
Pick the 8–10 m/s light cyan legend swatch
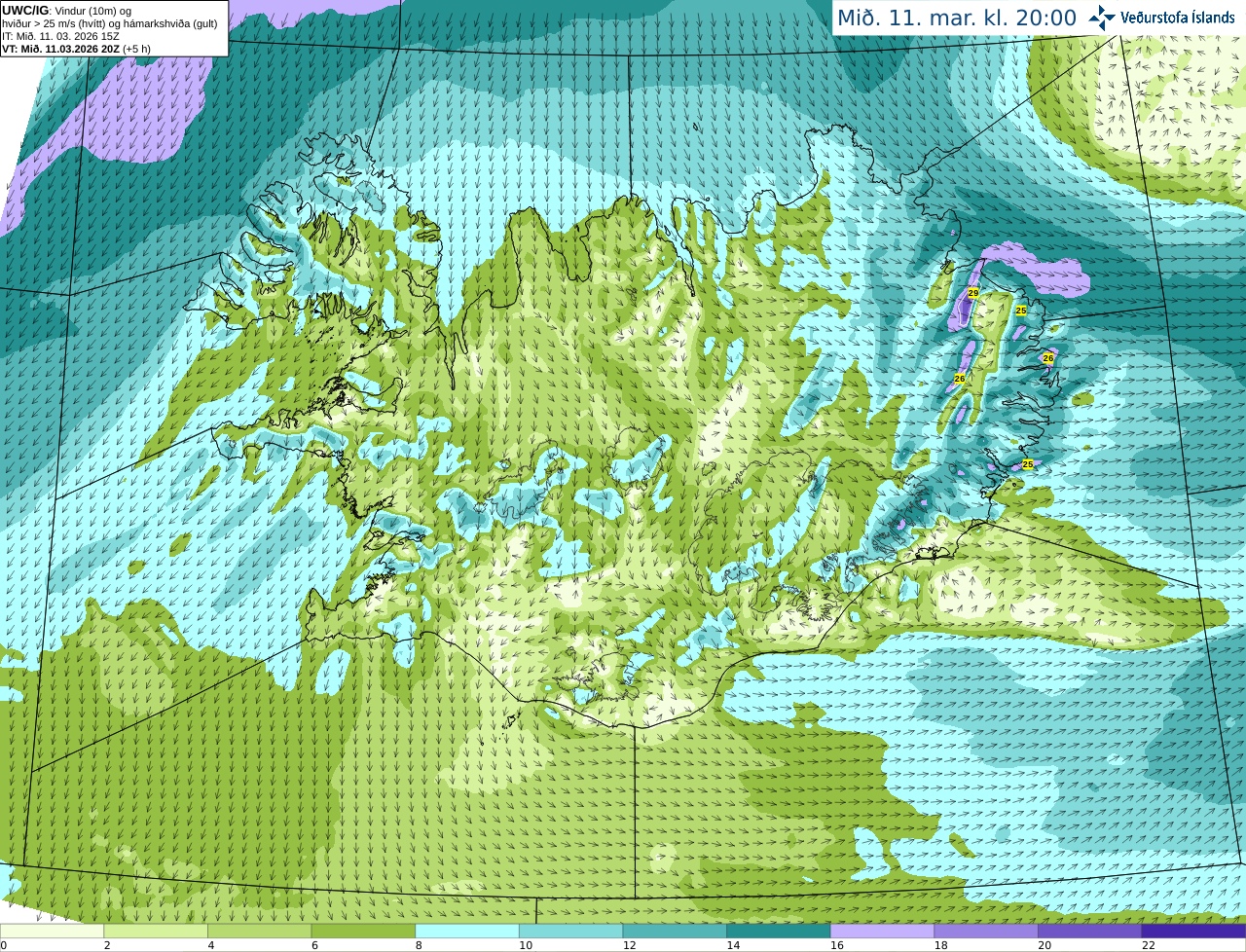467,932
